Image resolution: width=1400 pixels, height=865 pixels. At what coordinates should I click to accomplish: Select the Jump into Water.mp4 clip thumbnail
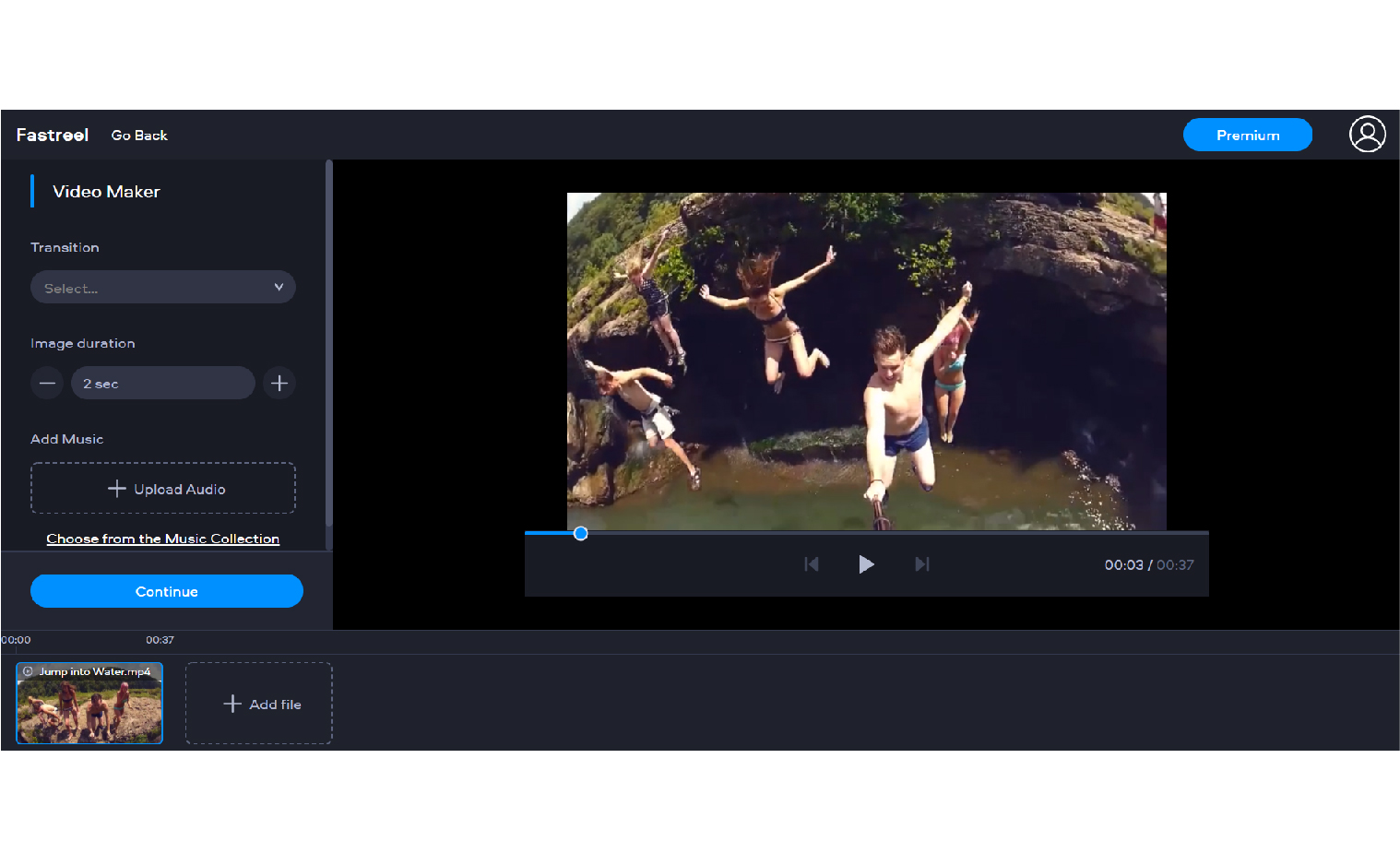89,703
